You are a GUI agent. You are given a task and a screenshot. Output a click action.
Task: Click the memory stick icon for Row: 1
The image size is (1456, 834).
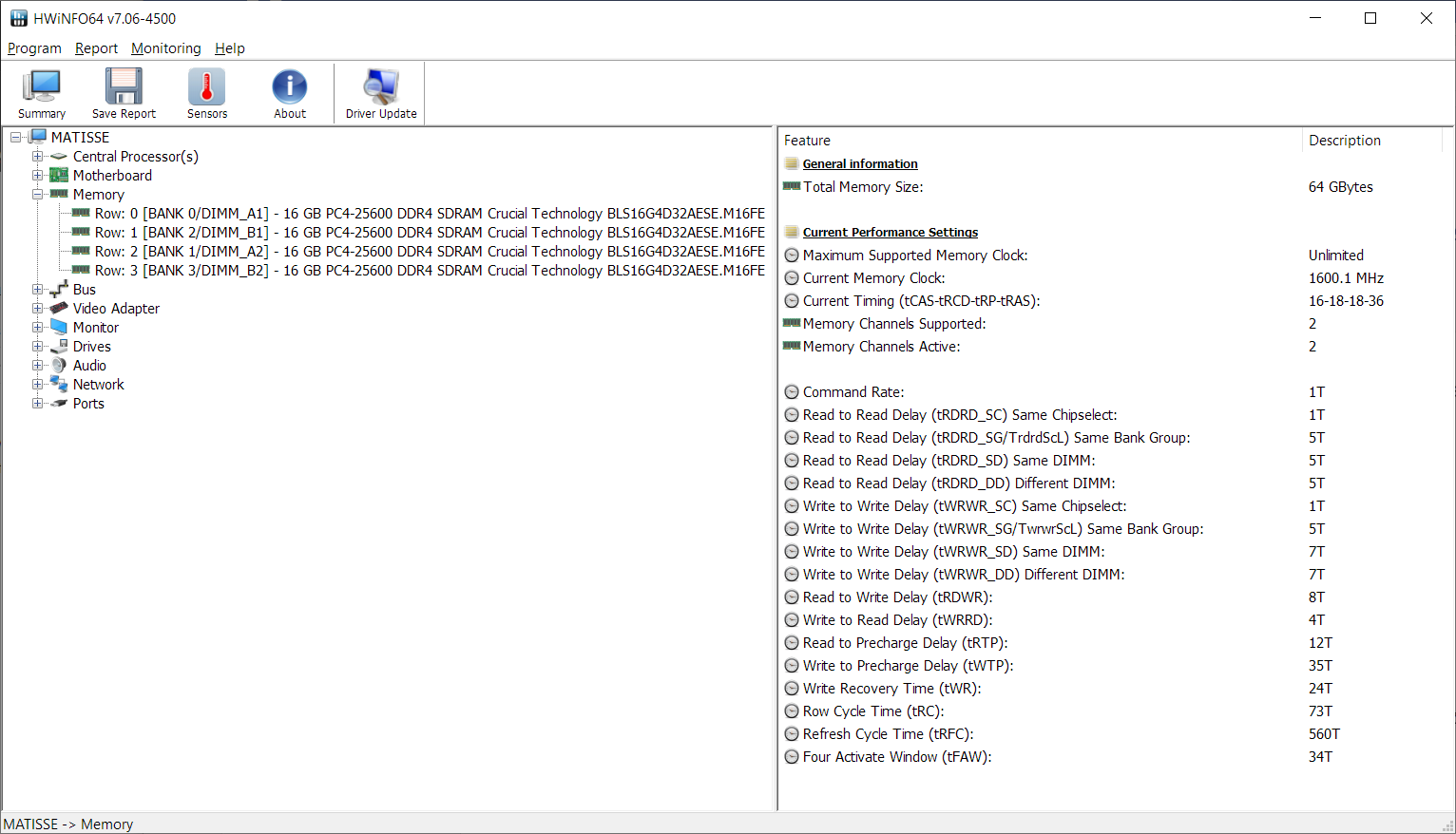click(81, 232)
